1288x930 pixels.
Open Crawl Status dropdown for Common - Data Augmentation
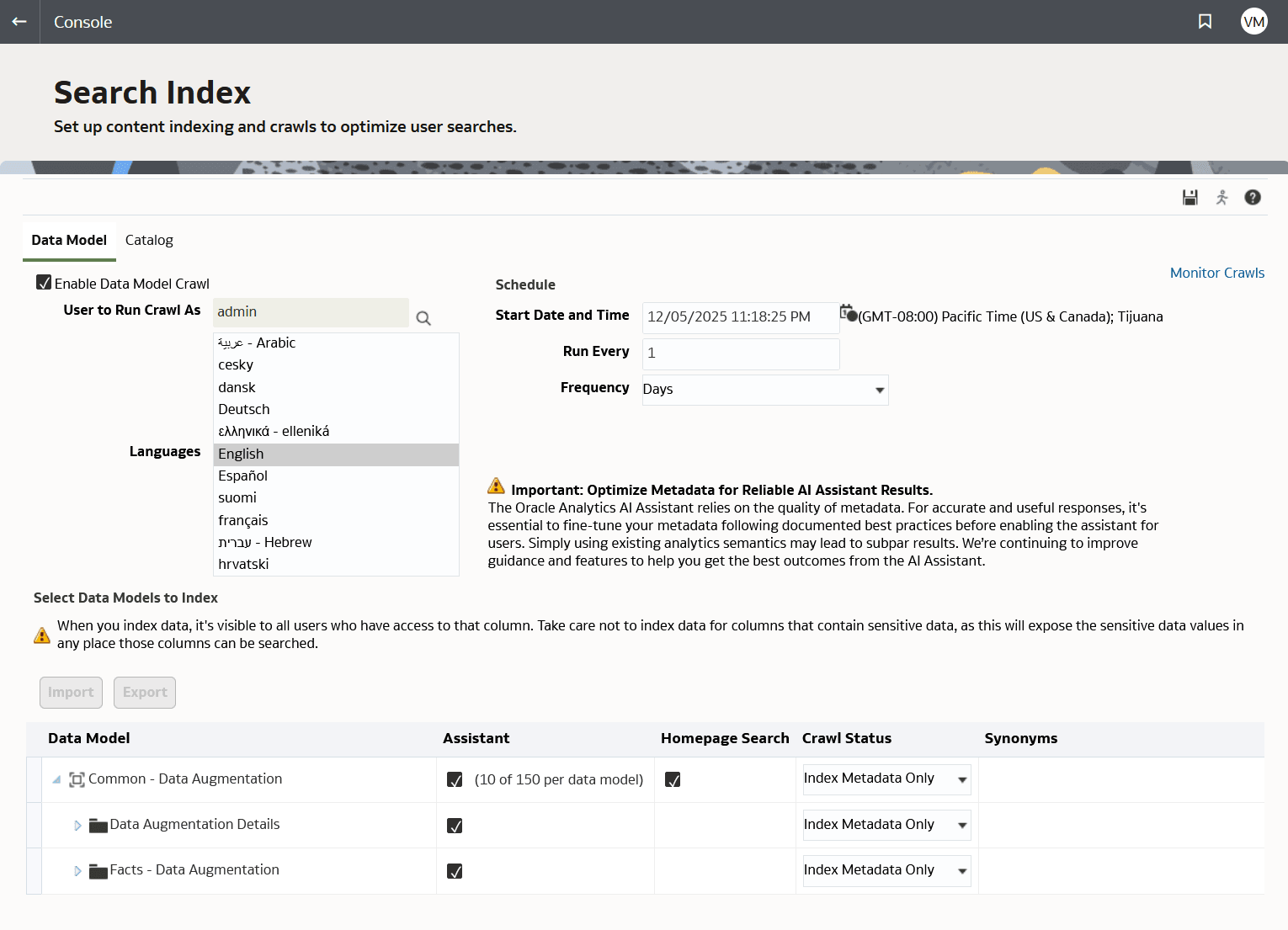[x=886, y=779]
